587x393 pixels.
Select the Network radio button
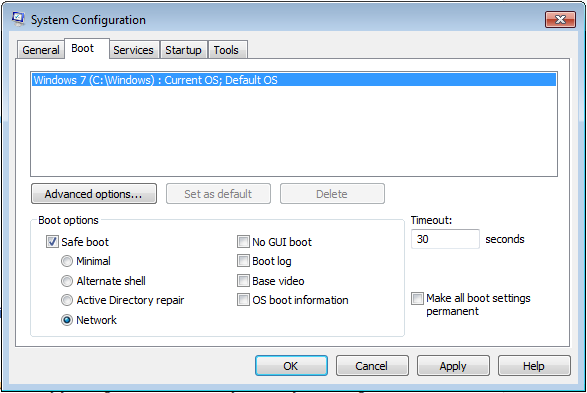(67, 320)
